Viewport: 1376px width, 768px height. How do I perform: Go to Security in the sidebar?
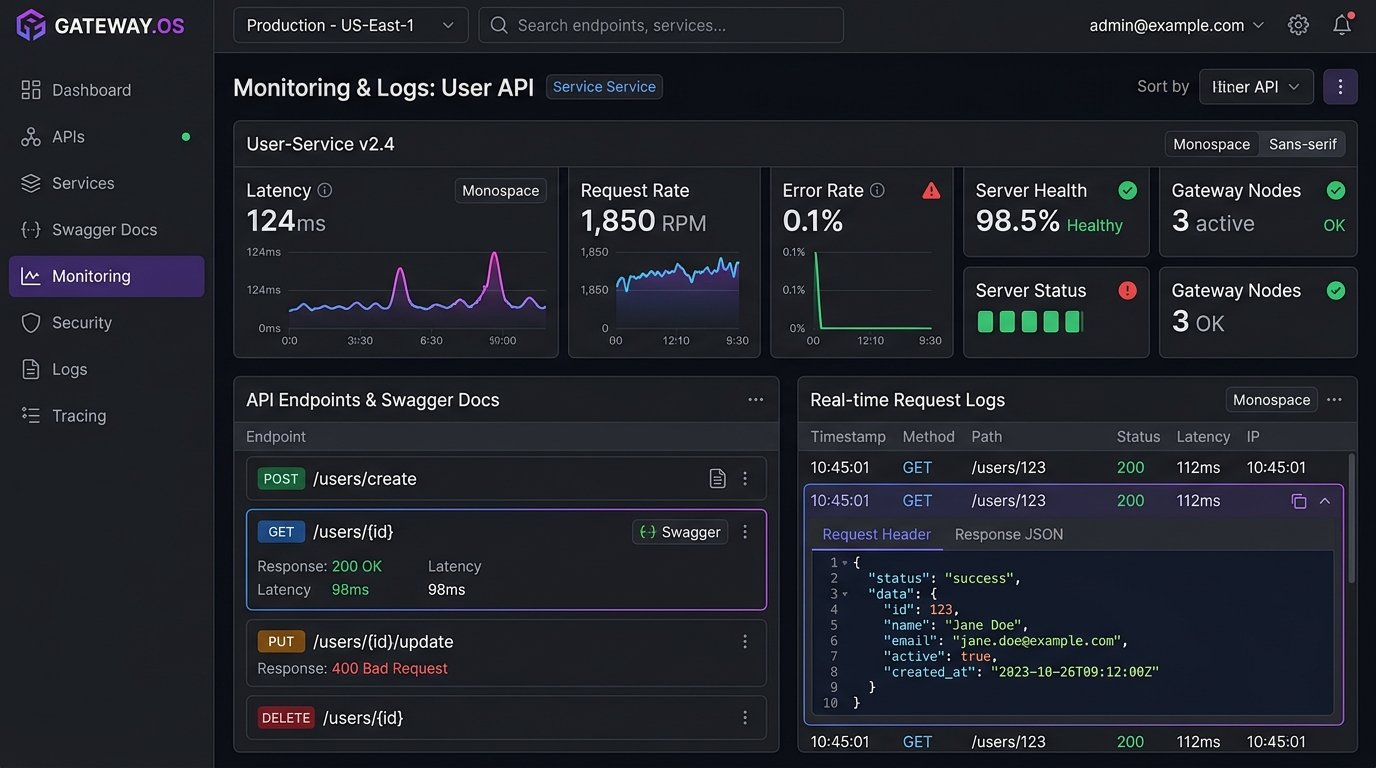click(x=107, y=323)
